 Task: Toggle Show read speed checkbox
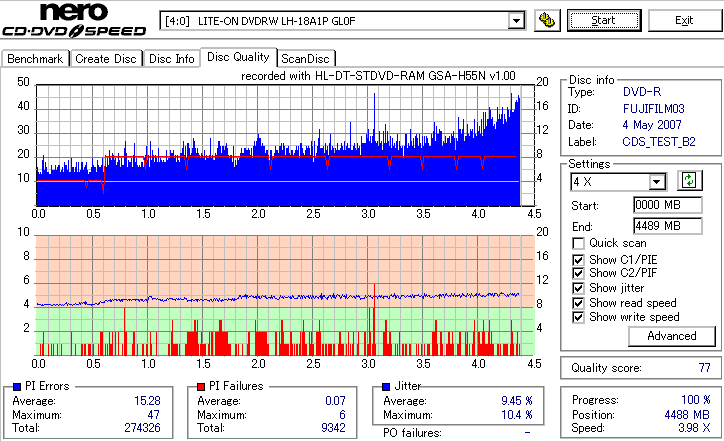578,303
